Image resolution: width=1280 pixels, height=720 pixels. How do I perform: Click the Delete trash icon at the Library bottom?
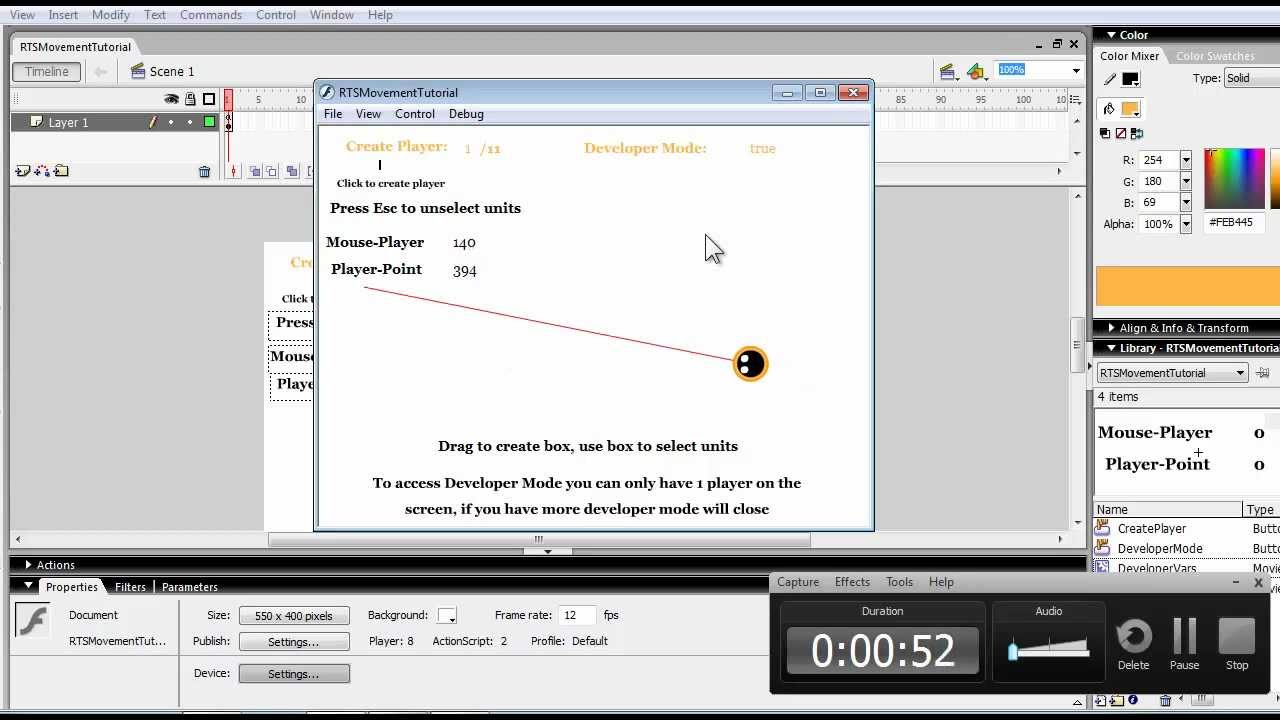coord(1165,701)
